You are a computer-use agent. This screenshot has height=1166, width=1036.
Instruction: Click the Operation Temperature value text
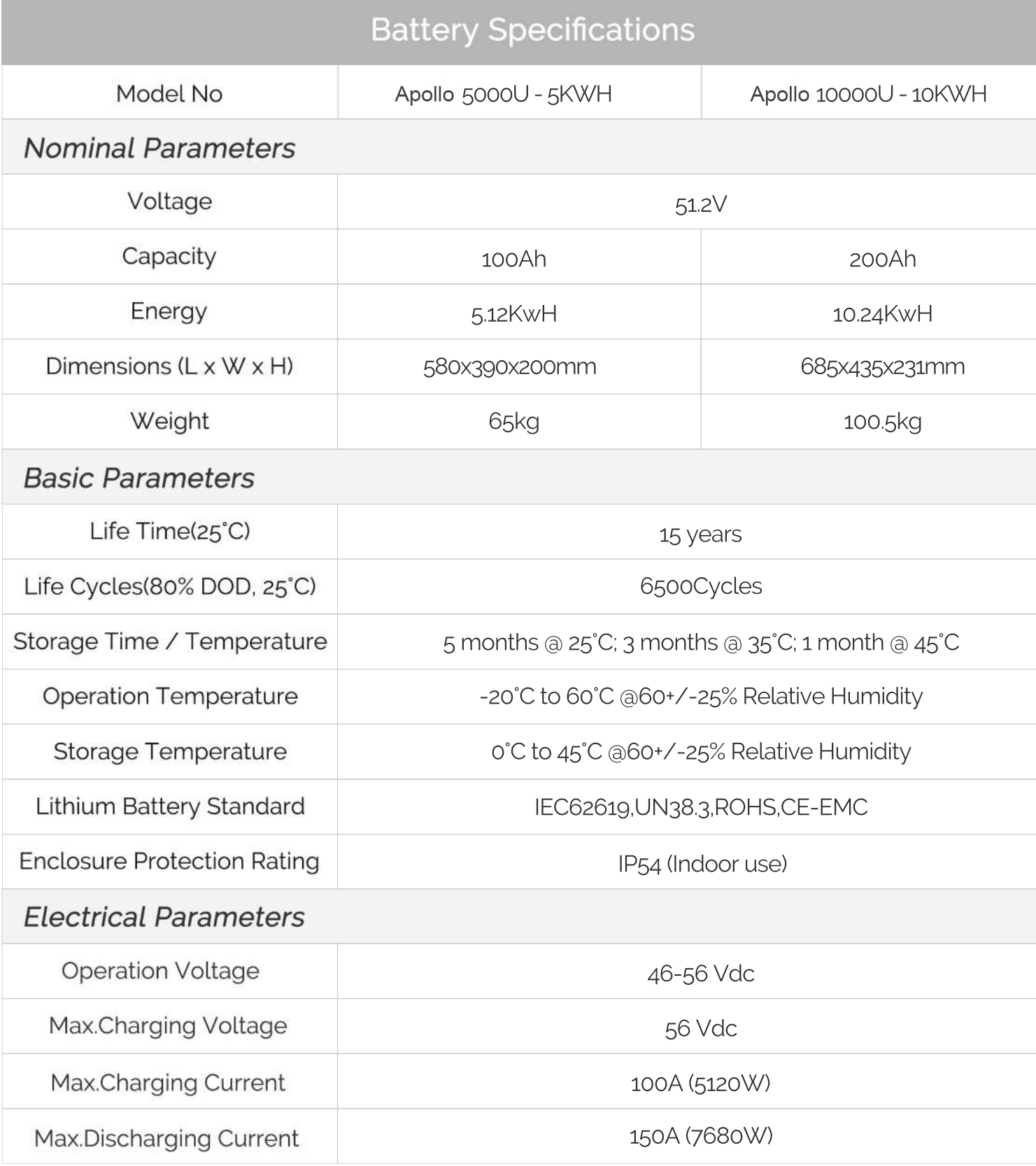(x=701, y=697)
